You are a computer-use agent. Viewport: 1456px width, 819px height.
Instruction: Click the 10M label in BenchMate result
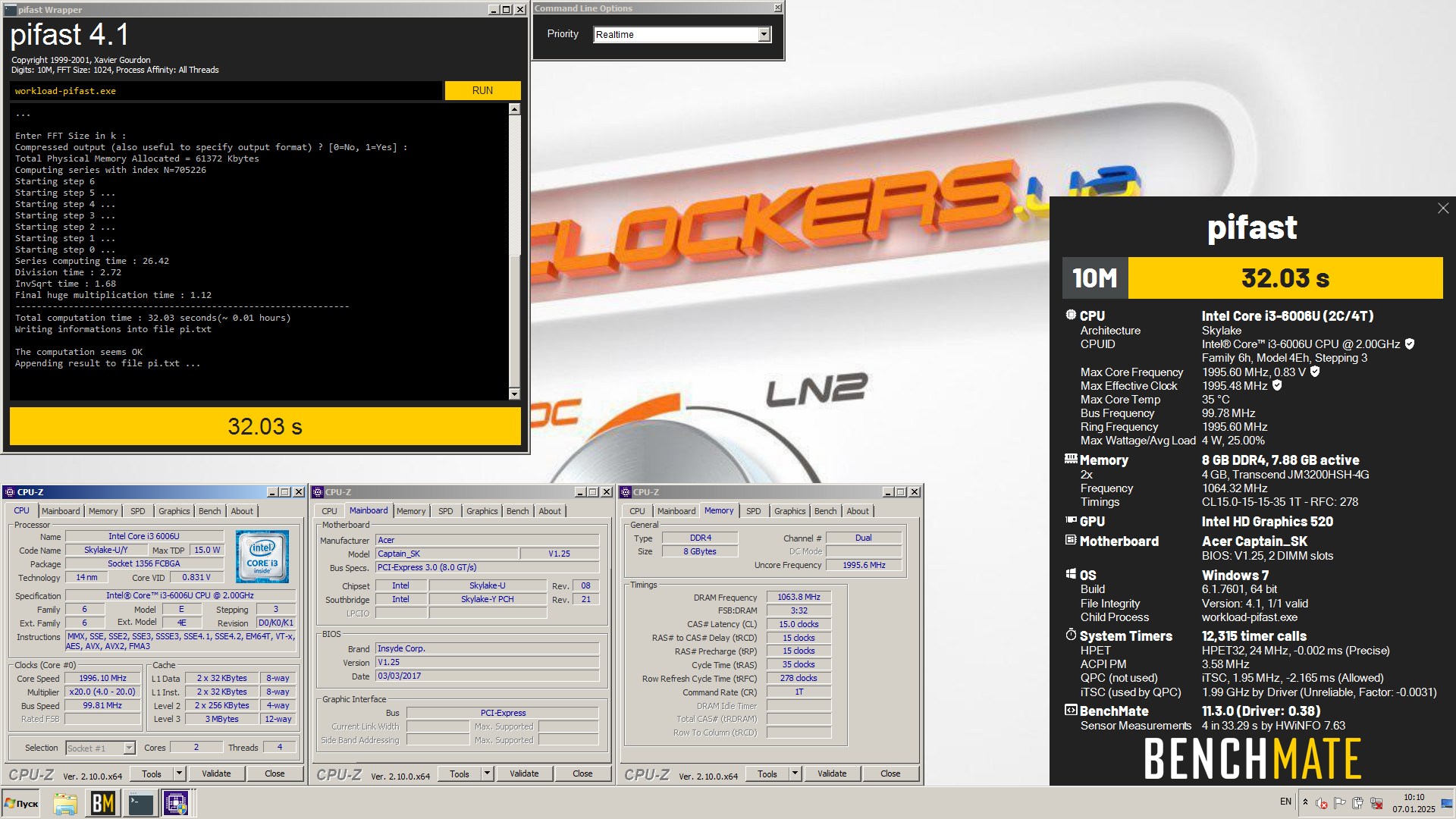pos(1094,278)
